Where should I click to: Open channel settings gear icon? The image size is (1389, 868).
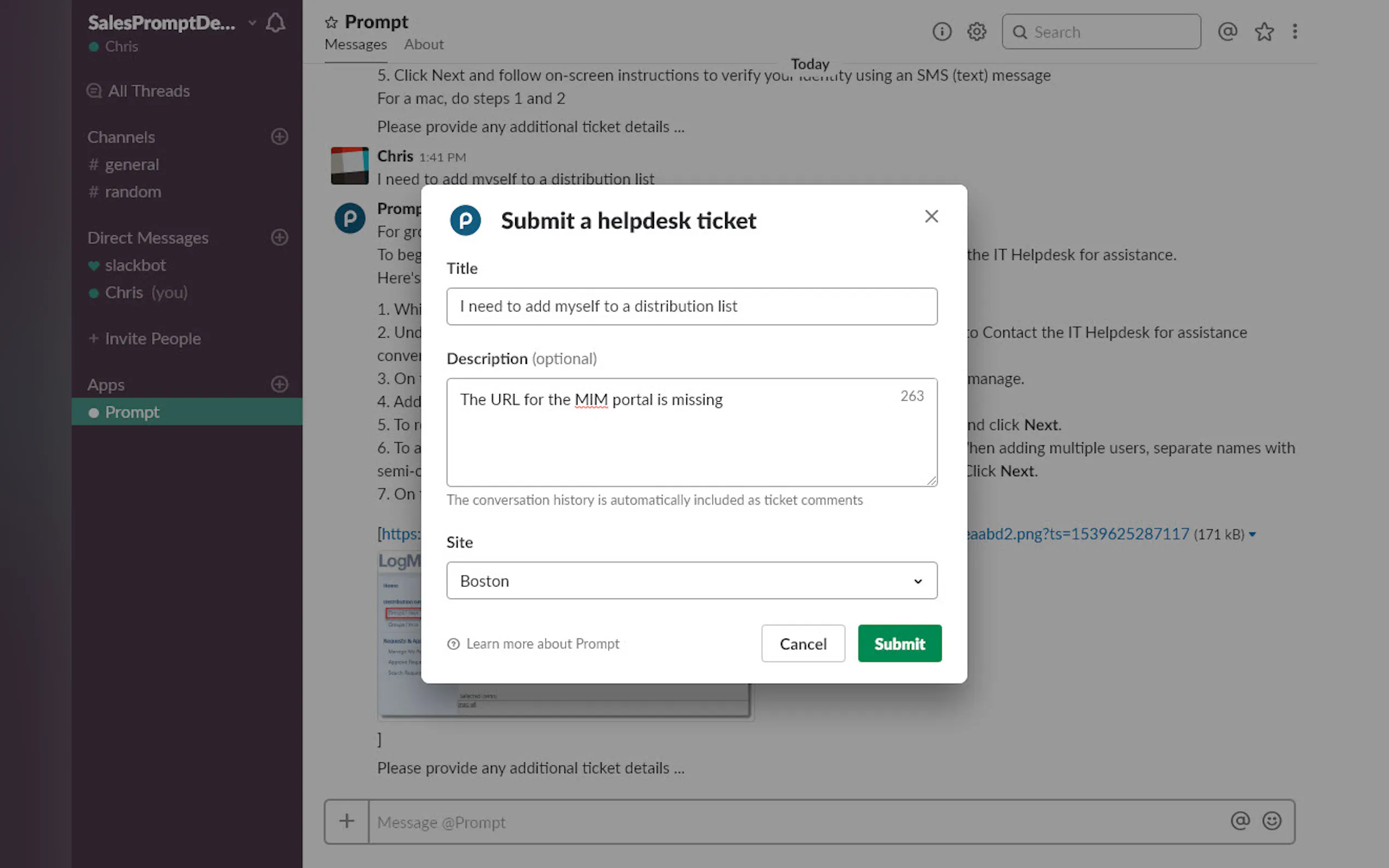click(x=976, y=32)
